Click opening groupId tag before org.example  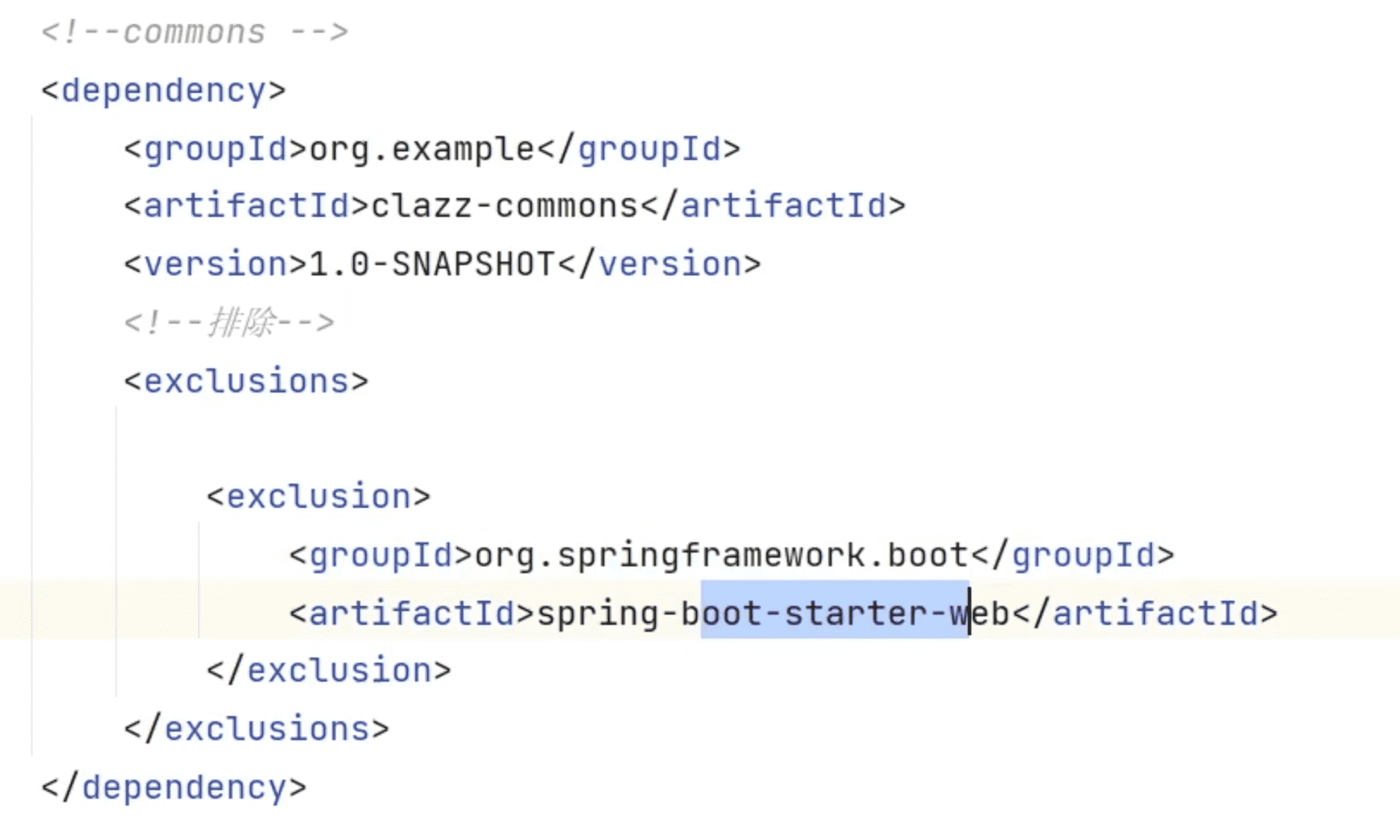pos(215,149)
